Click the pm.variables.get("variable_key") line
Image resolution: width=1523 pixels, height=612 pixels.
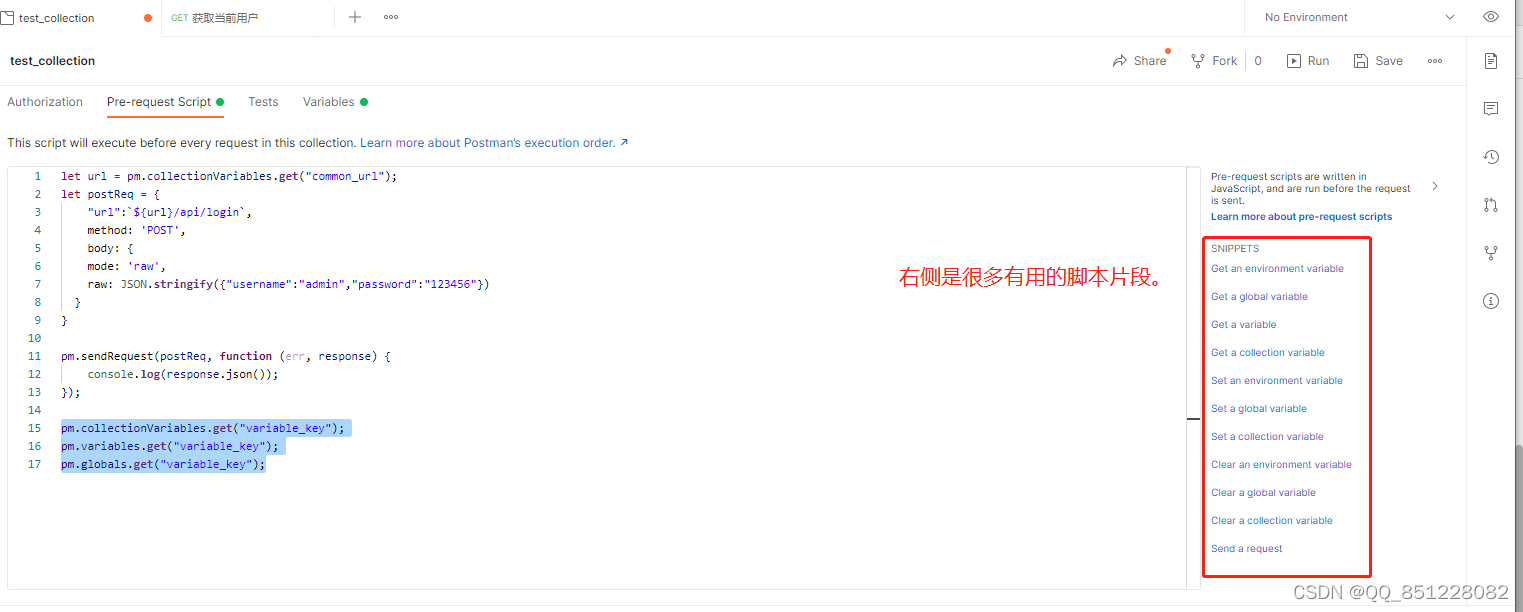tap(169, 446)
